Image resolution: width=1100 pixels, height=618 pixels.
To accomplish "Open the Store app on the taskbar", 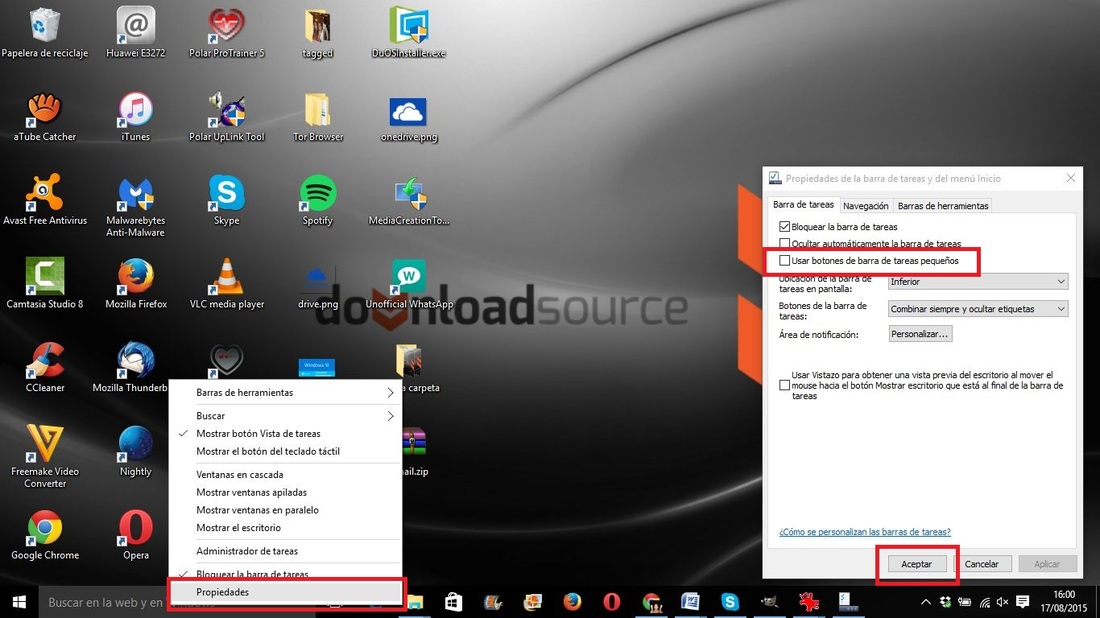I will pyautogui.click(x=454, y=601).
